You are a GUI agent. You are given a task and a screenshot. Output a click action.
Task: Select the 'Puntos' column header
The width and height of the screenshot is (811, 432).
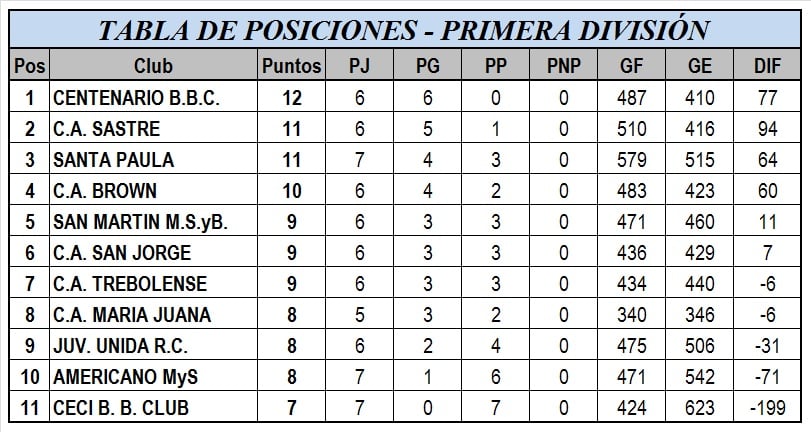(290, 67)
